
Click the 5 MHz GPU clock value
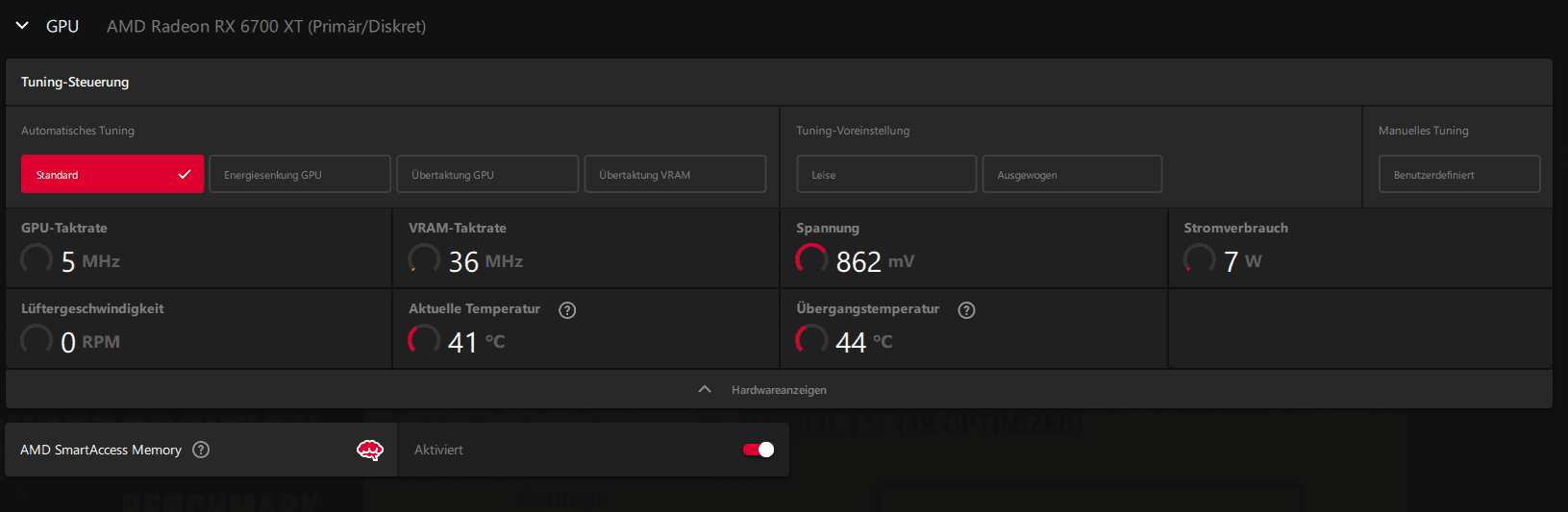click(90, 261)
